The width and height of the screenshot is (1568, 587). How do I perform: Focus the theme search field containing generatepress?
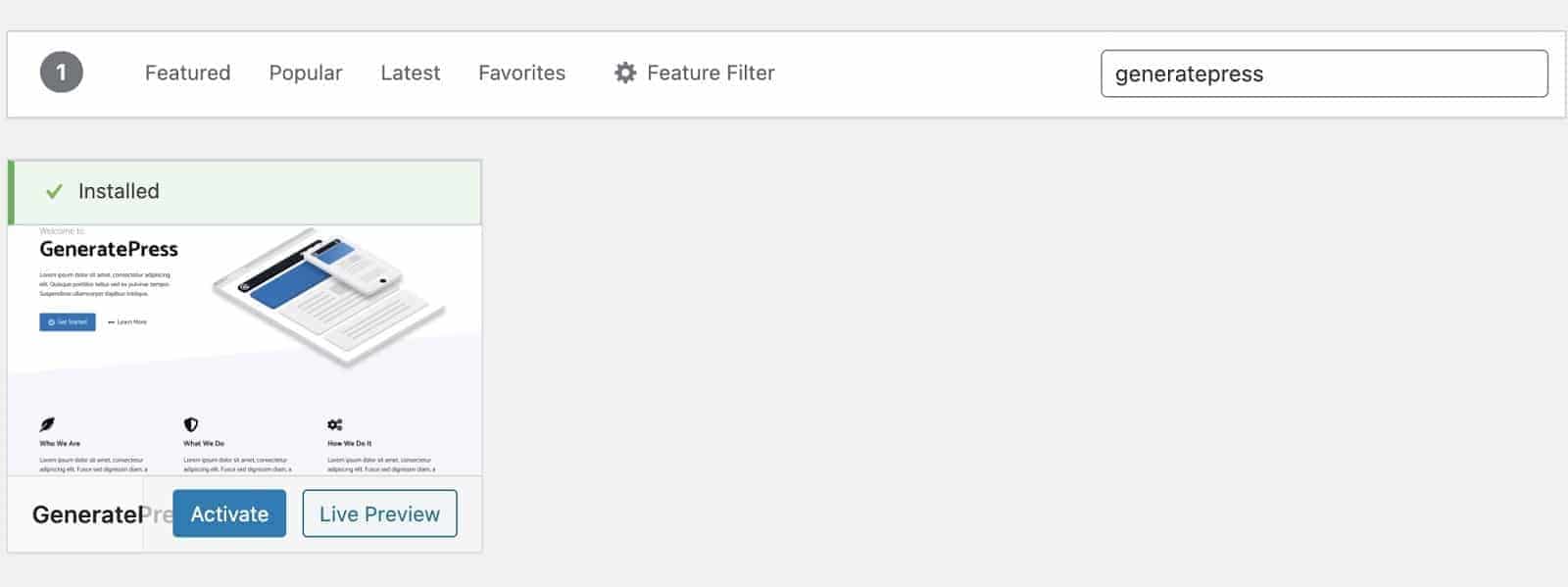point(1324,73)
